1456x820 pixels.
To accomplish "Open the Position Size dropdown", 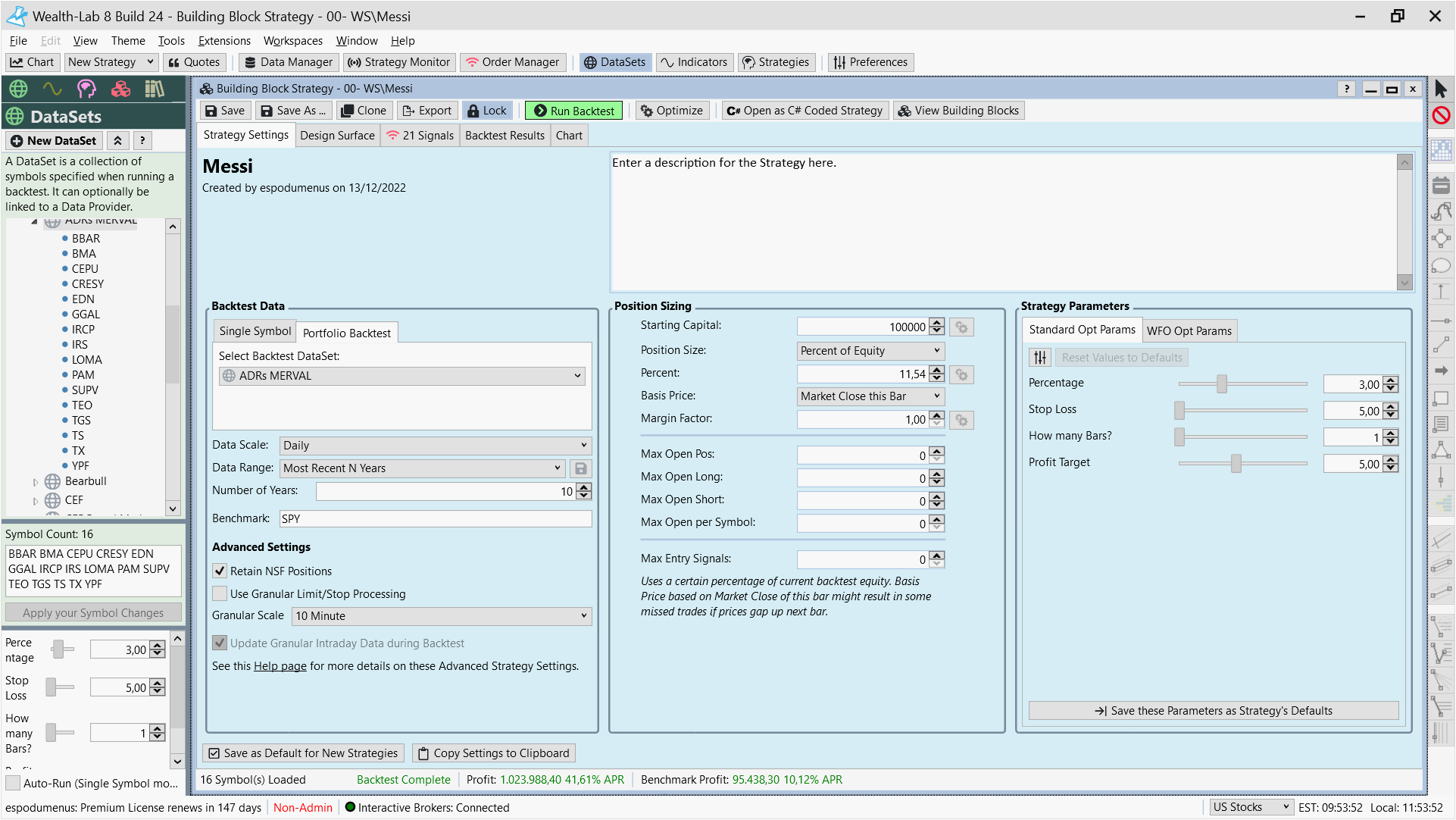I will coord(870,351).
